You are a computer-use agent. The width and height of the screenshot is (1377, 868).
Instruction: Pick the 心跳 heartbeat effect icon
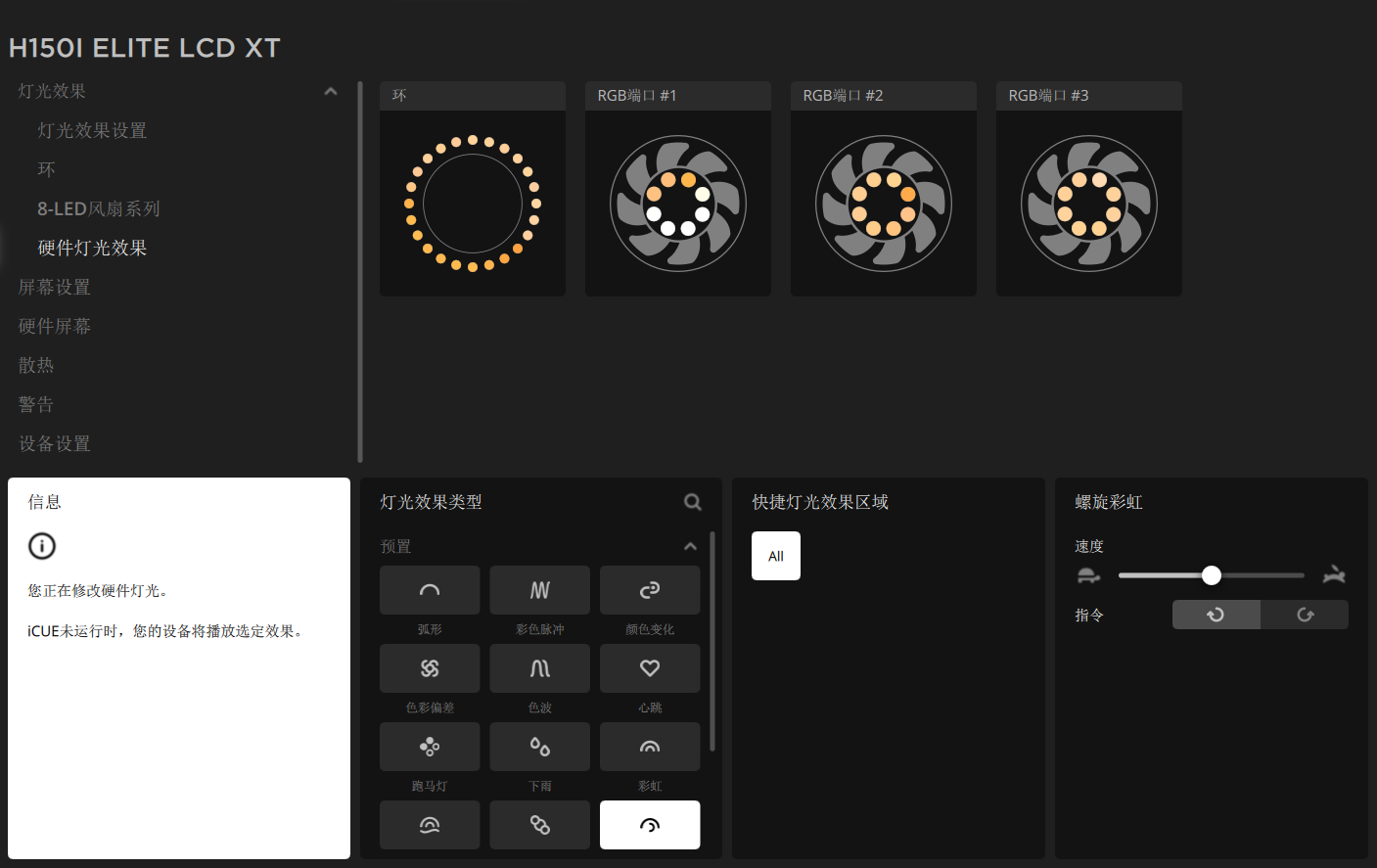point(649,668)
